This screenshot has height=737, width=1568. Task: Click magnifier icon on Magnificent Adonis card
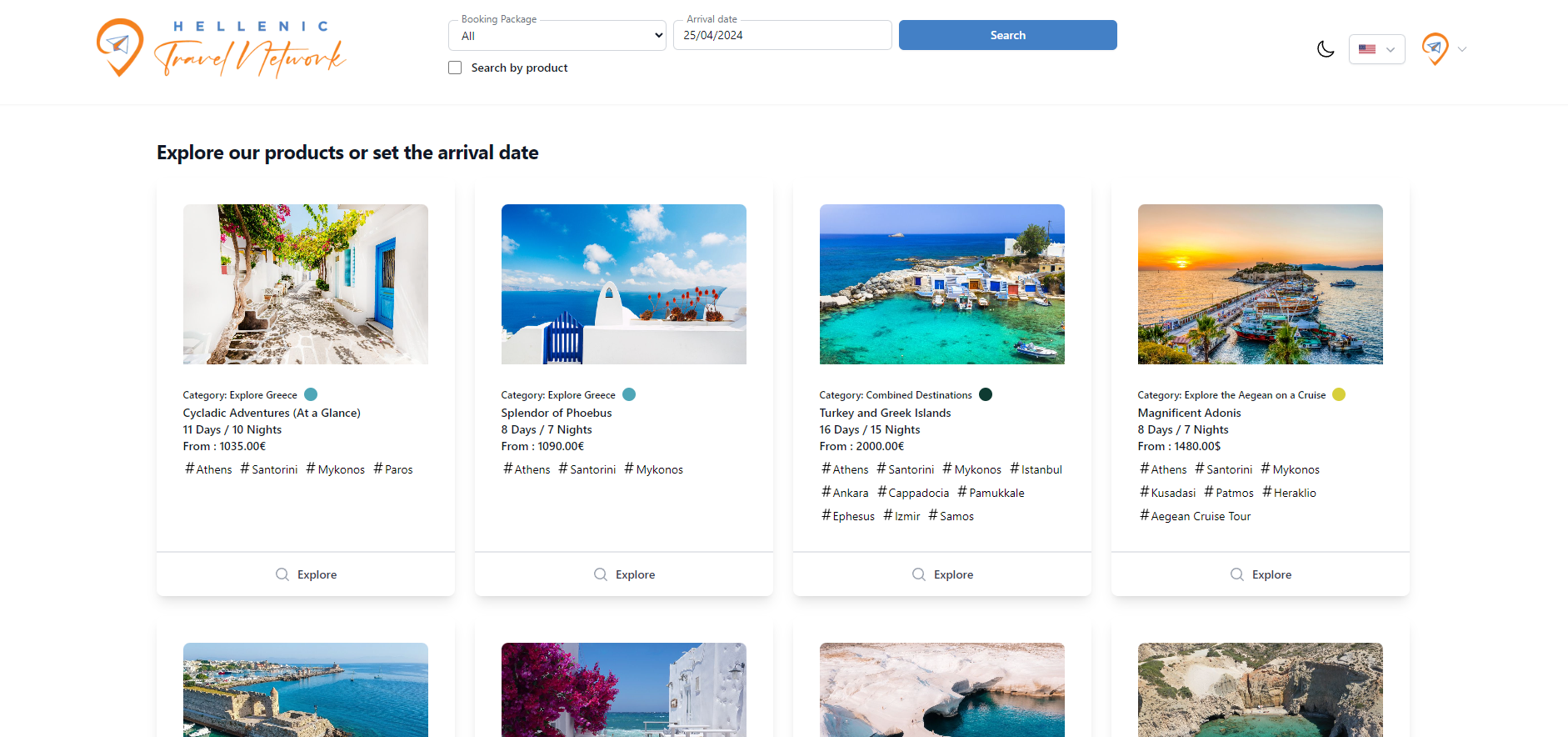pos(1237,574)
